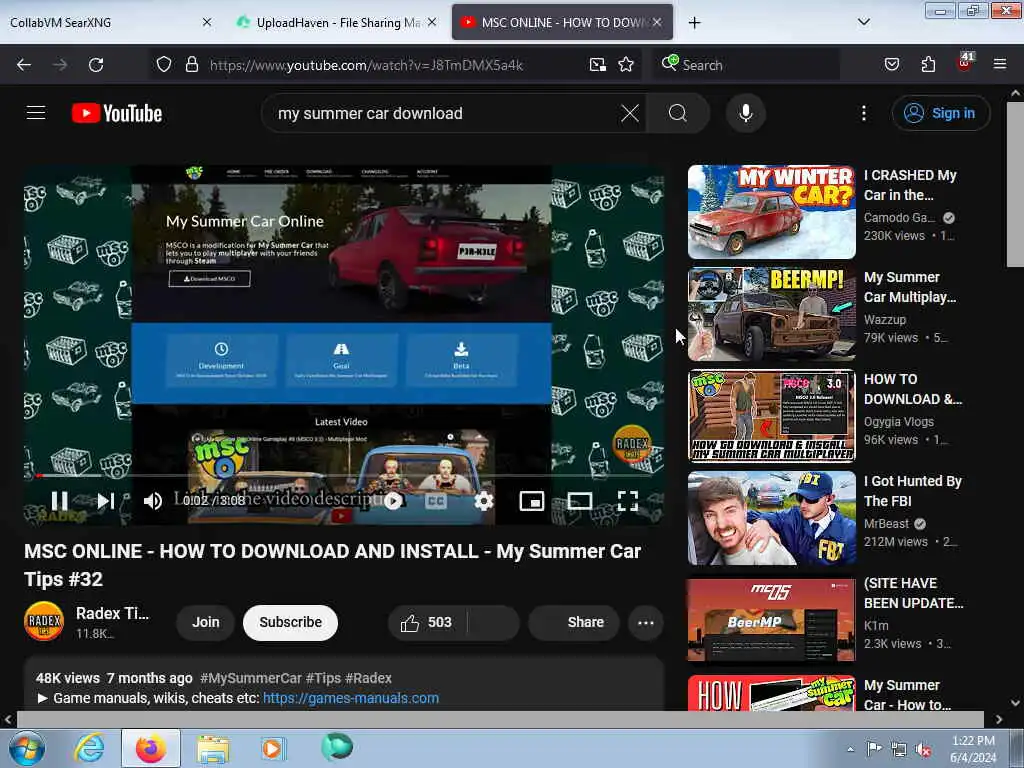Open the #Radex hashtag
The image size is (1024, 768).
click(368, 679)
